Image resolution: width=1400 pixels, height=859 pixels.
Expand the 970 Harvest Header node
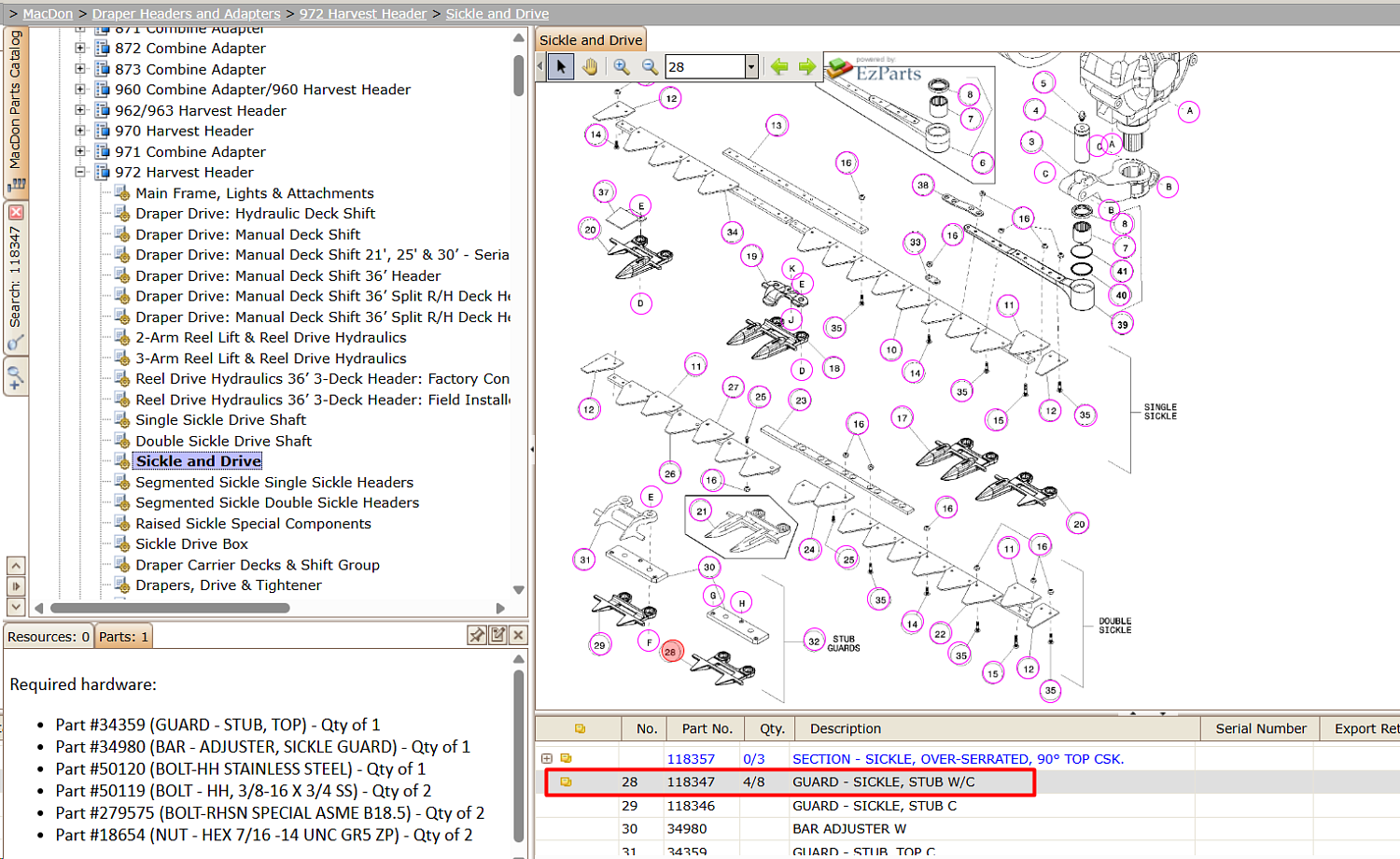(x=80, y=131)
